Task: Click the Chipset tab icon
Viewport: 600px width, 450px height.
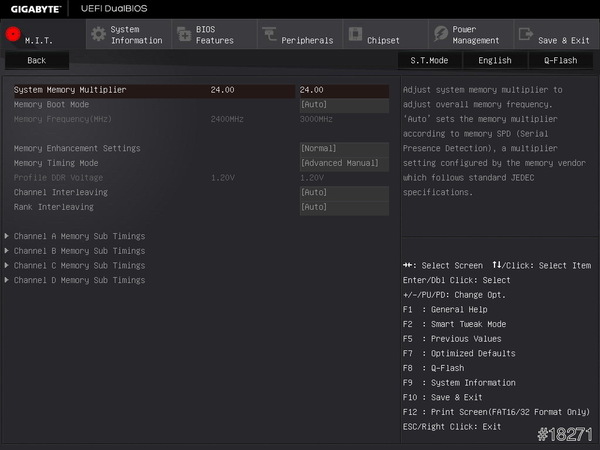Action: (354, 35)
